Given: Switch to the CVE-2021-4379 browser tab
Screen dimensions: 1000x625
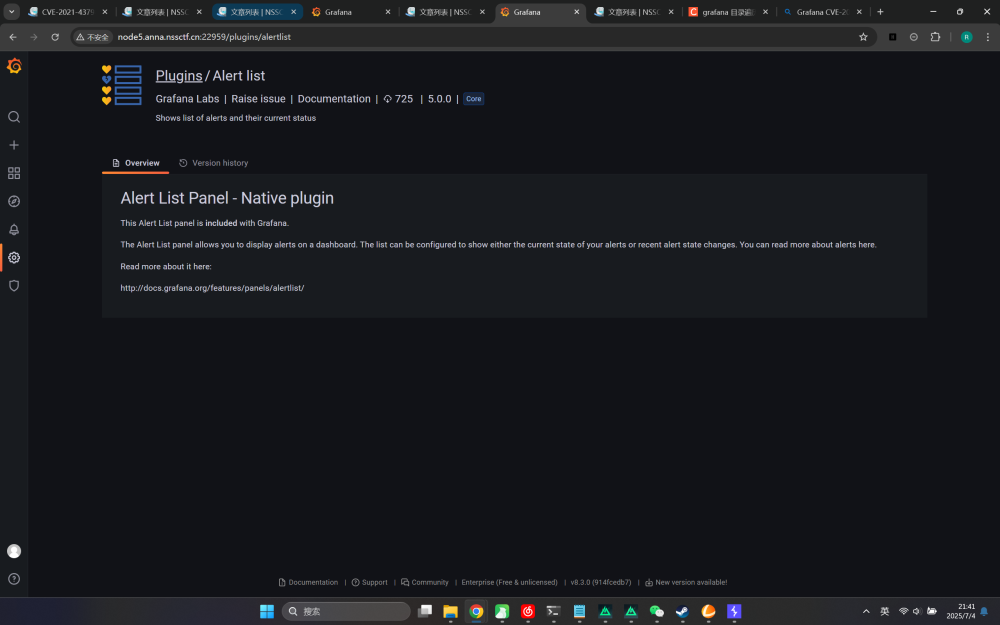Looking at the screenshot, I should pyautogui.click(x=68, y=11).
